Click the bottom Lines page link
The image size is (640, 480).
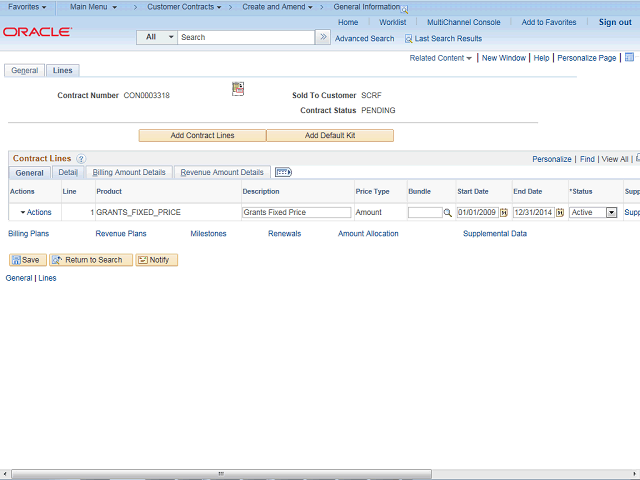coord(47,278)
